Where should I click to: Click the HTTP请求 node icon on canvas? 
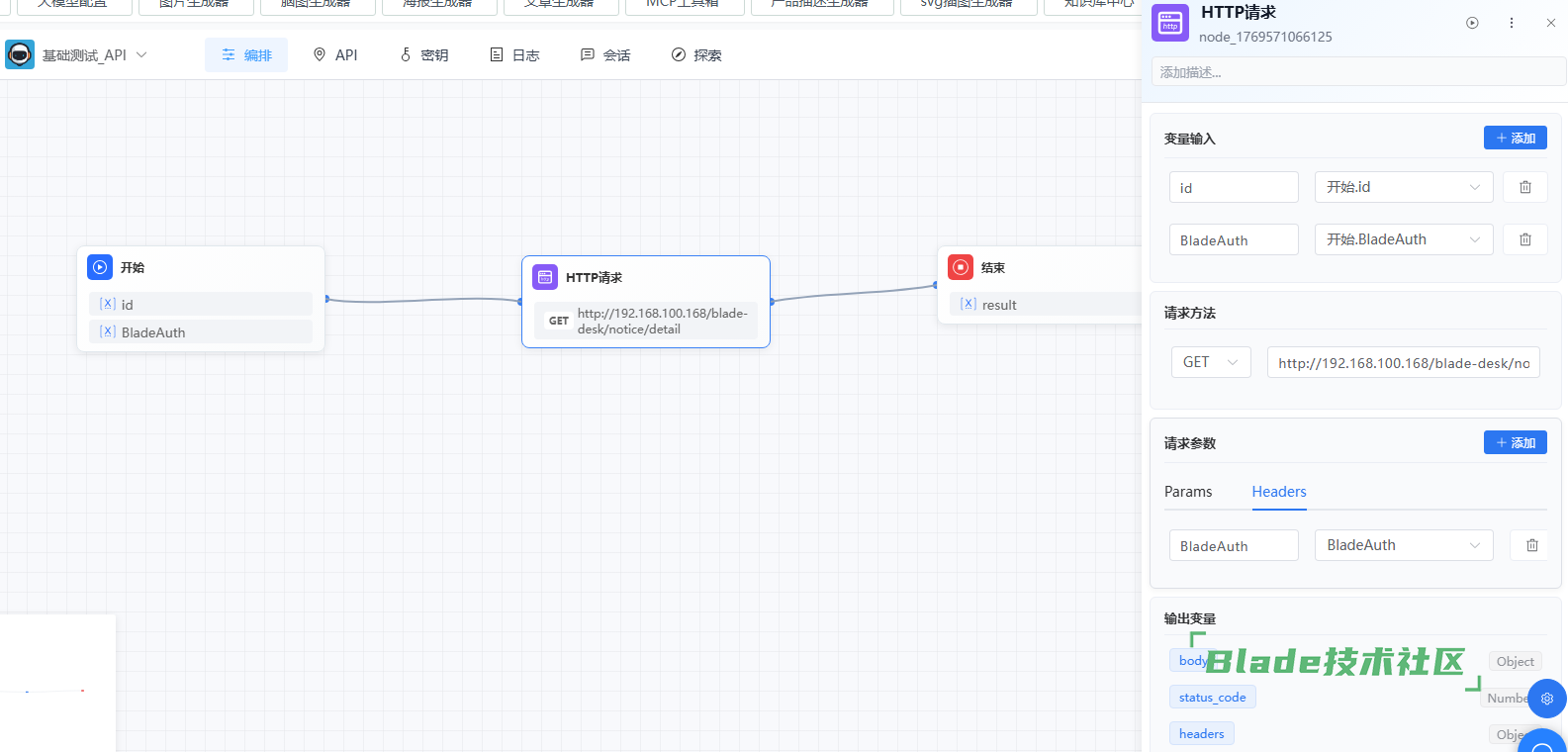(545, 277)
